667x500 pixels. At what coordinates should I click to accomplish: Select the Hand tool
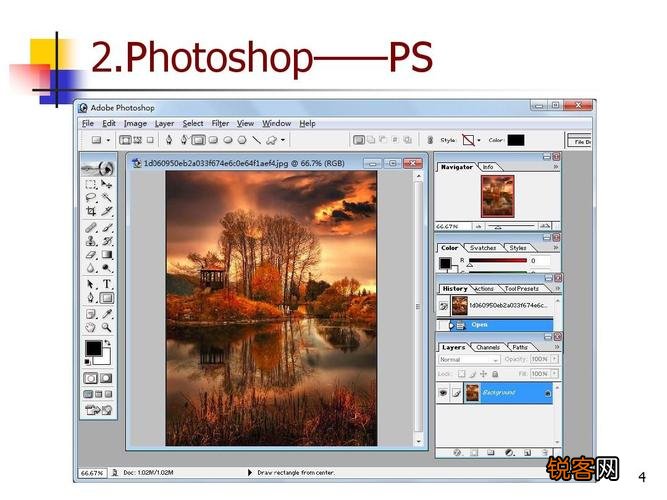(x=90, y=327)
